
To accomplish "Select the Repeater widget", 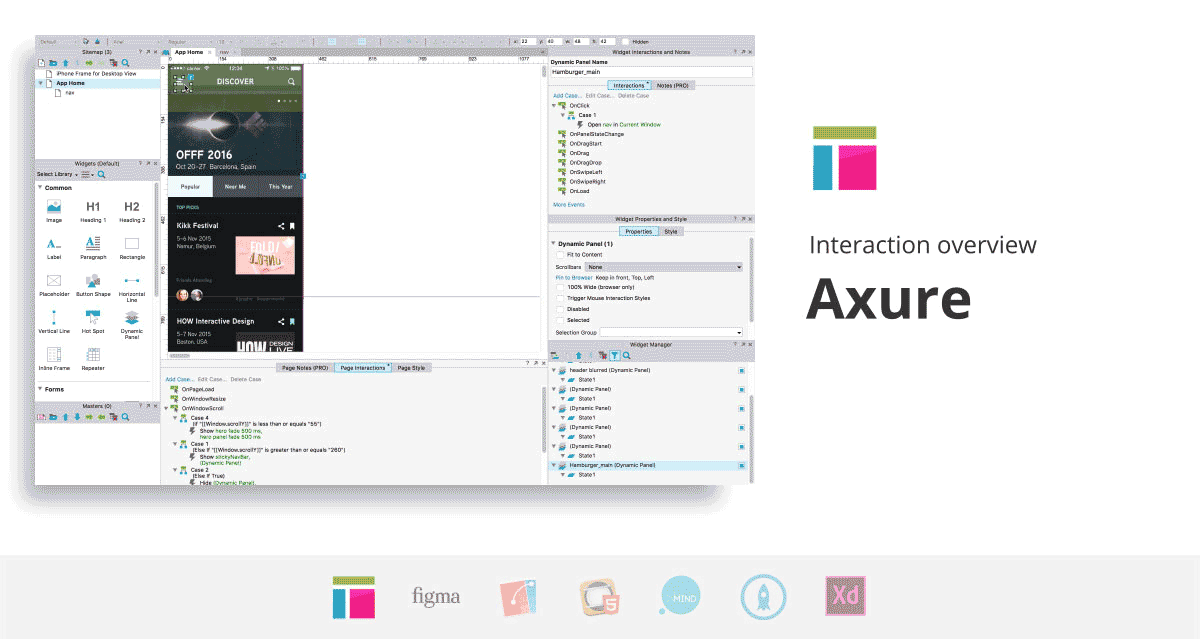I will (93, 358).
